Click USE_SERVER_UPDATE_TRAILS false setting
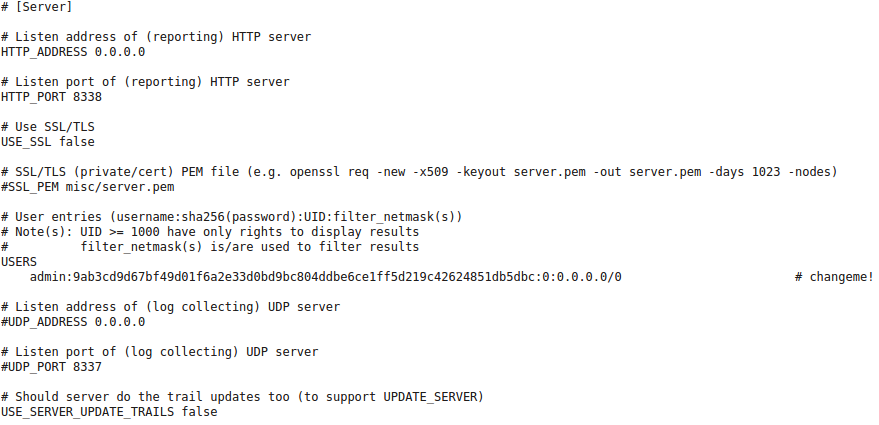 [x=109, y=412]
